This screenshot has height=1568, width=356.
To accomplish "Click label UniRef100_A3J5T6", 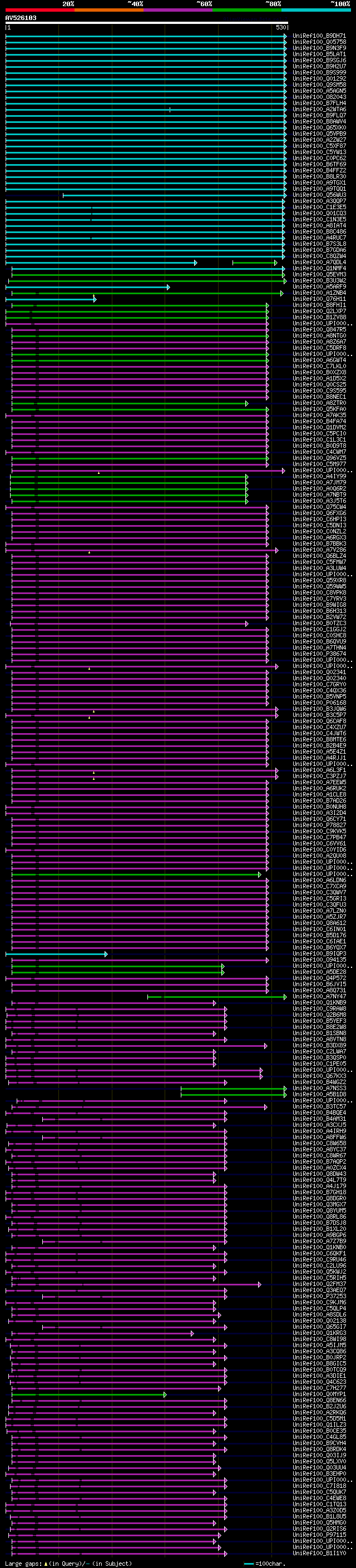I will (319, 501).
